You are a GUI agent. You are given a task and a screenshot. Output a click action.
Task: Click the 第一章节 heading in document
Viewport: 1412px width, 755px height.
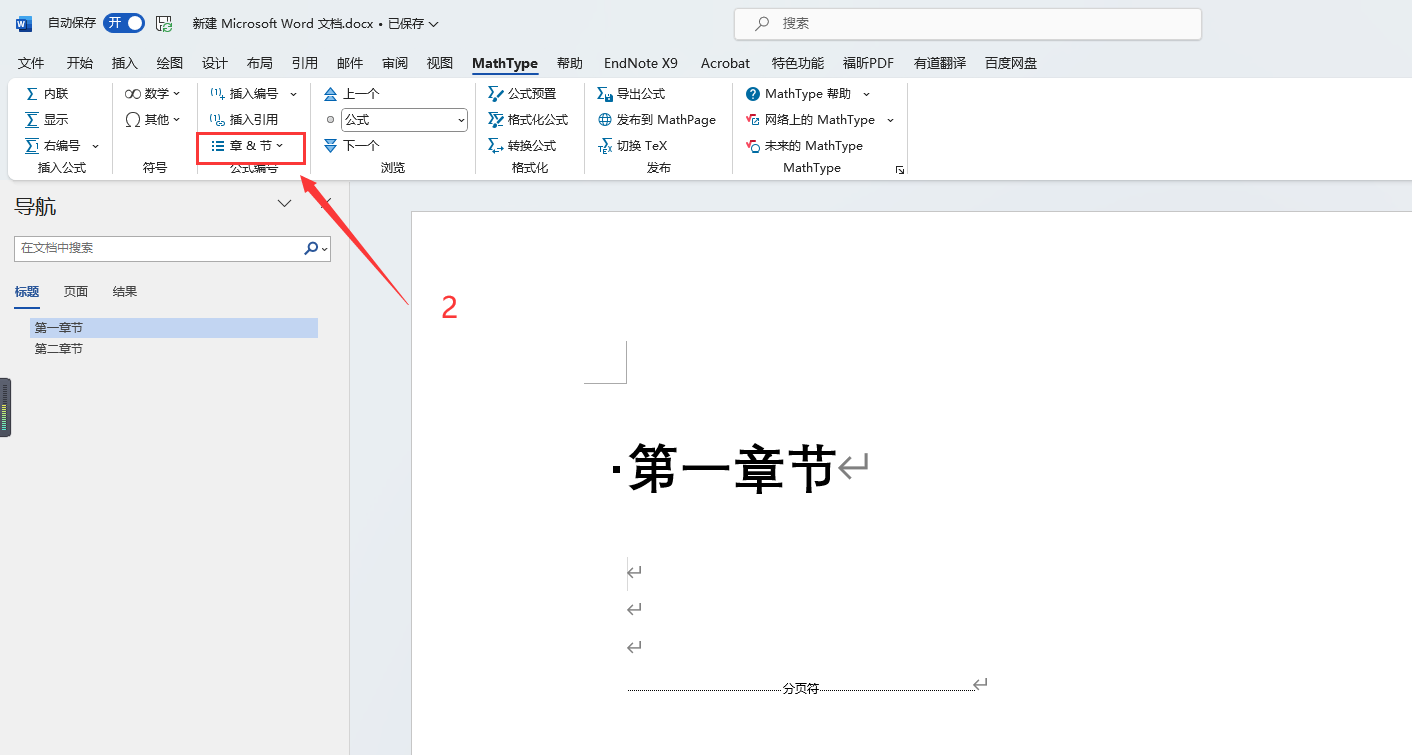tap(731, 468)
